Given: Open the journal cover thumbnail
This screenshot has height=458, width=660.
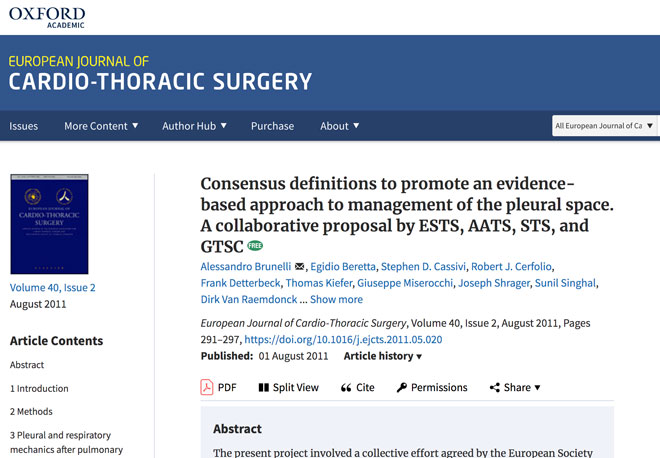Looking at the screenshot, I should [49, 224].
